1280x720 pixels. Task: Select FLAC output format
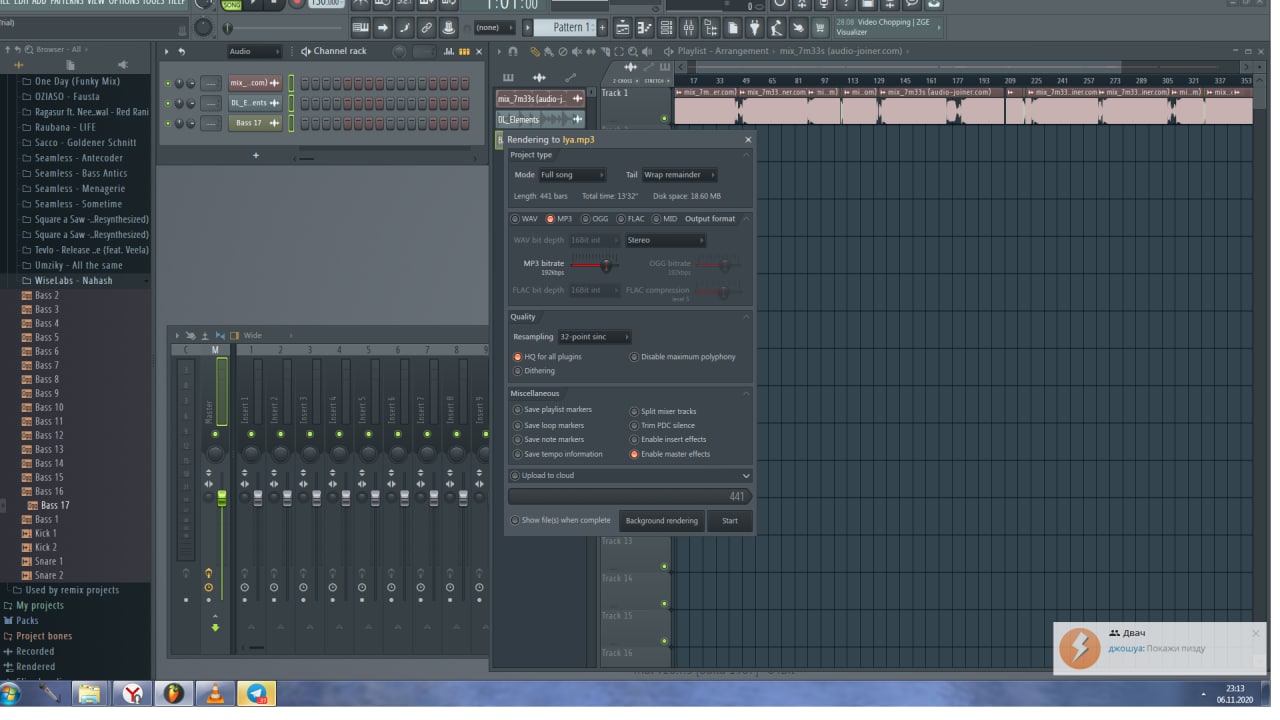point(631,219)
